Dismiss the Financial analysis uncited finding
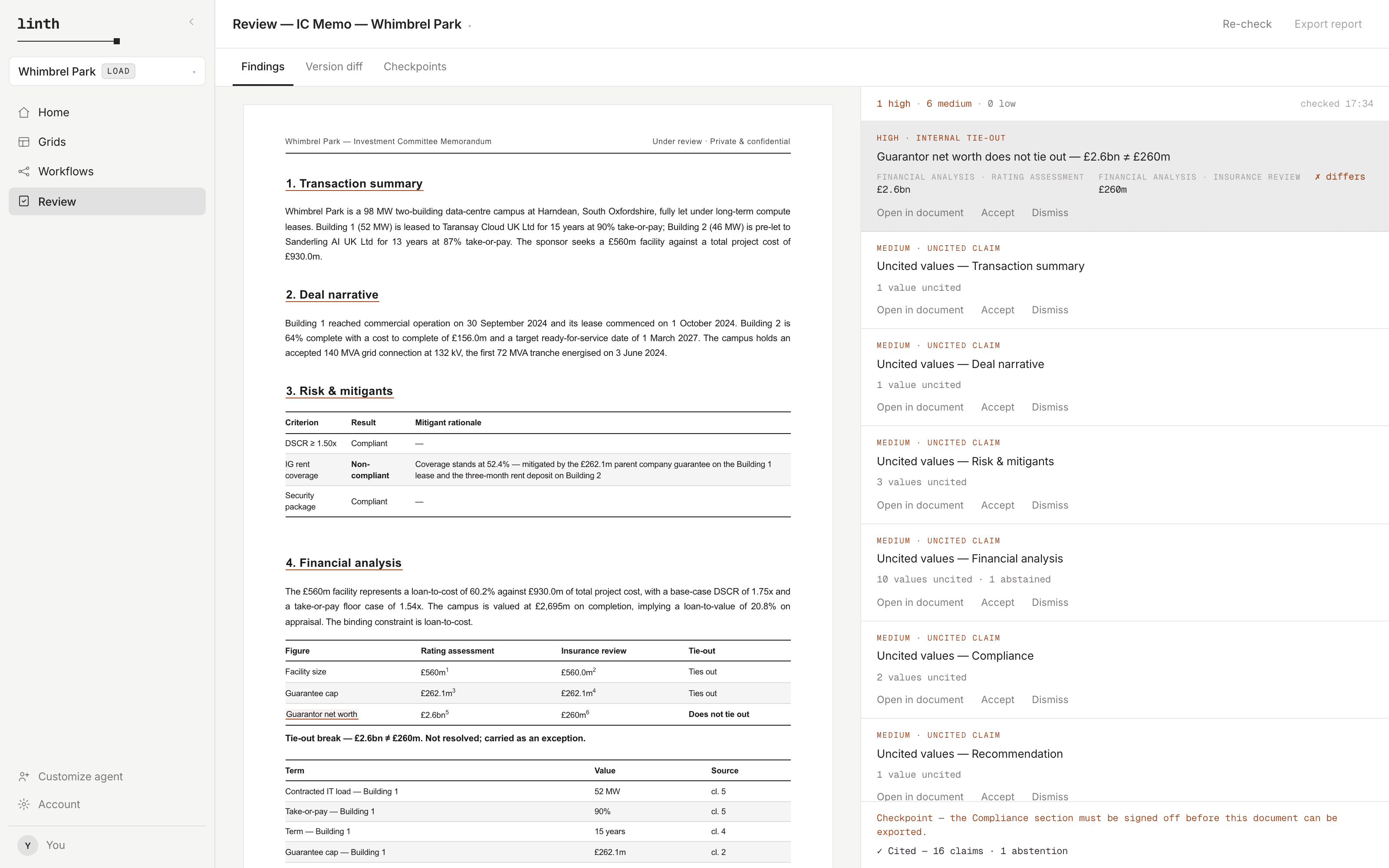 click(x=1050, y=602)
